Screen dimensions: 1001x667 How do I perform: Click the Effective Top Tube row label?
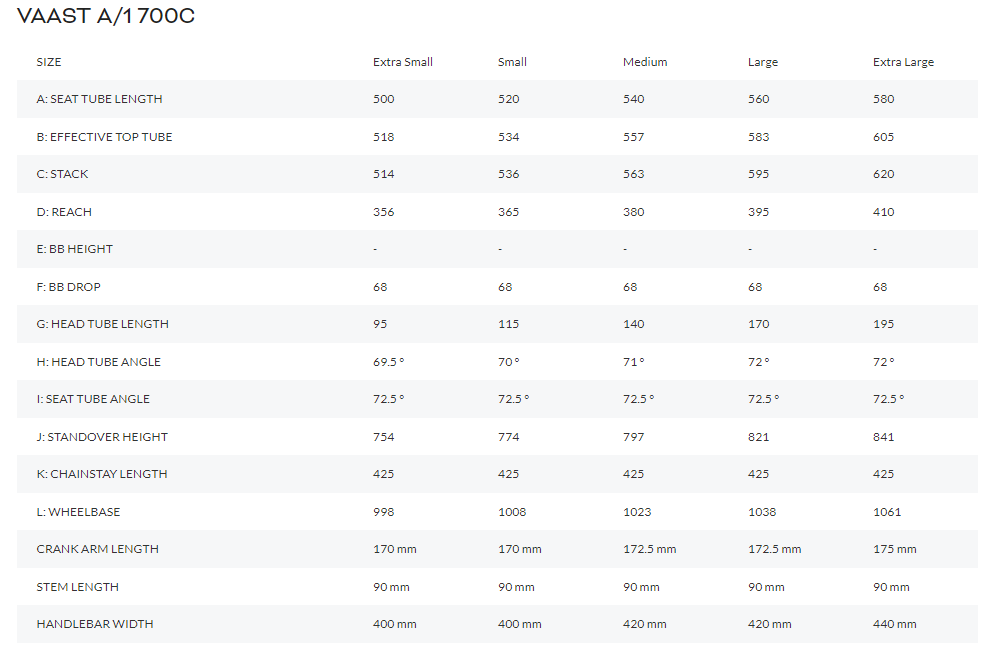pyautogui.click(x=104, y=137)
